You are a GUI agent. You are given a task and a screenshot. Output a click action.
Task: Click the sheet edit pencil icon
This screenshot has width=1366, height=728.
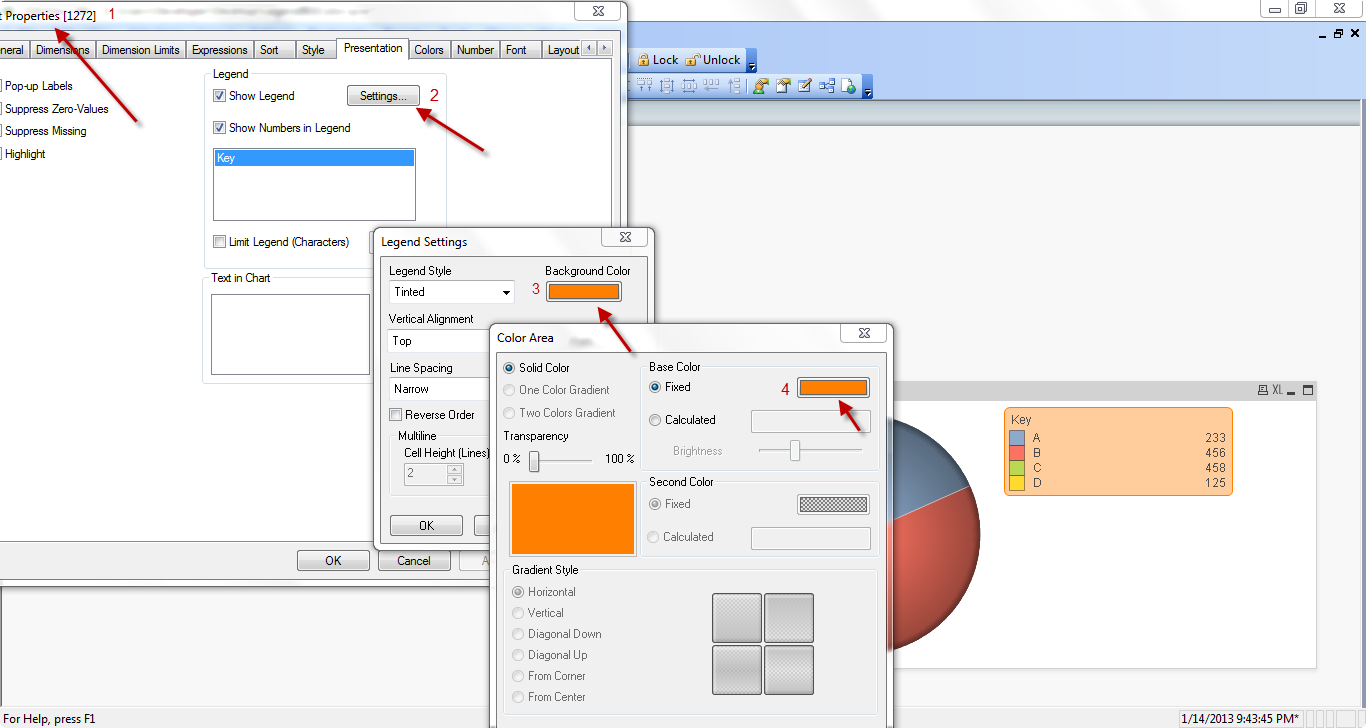pos(805,86)
